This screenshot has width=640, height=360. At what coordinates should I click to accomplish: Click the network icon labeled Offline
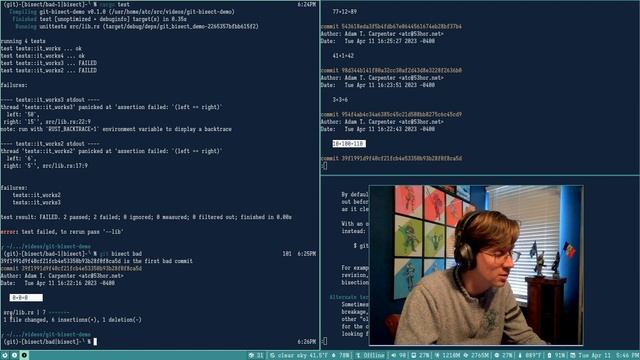point(358,356)
